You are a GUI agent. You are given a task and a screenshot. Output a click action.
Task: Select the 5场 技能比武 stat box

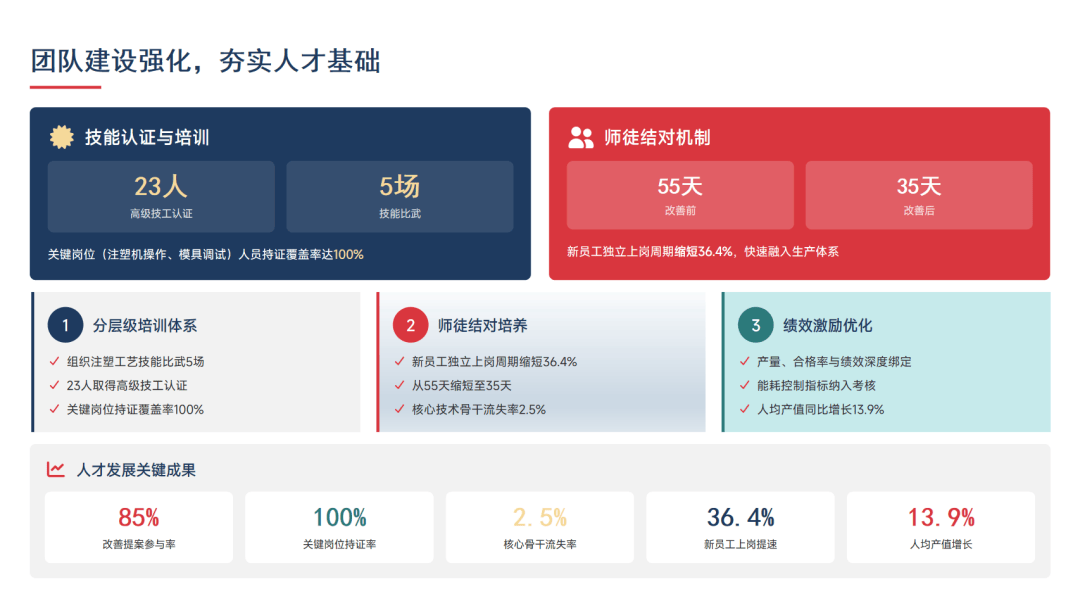click(x=400, y=196)
